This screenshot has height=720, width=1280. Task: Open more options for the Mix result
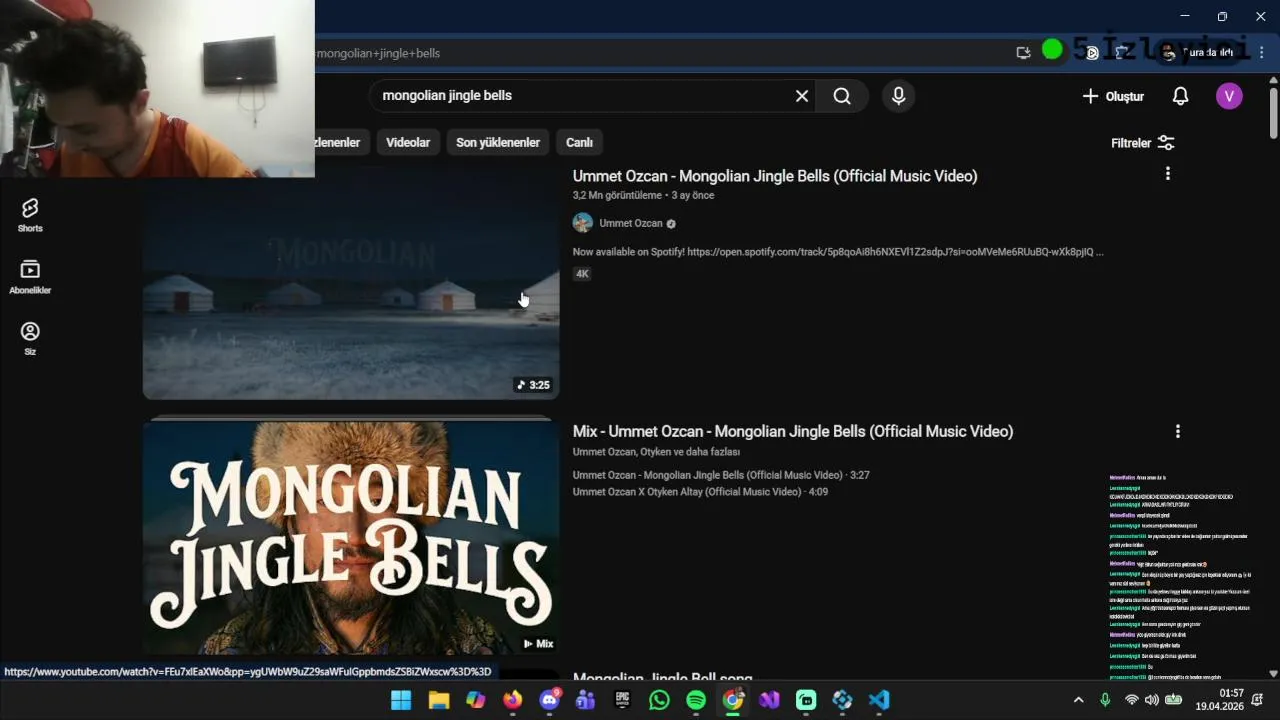[1178, 431]
